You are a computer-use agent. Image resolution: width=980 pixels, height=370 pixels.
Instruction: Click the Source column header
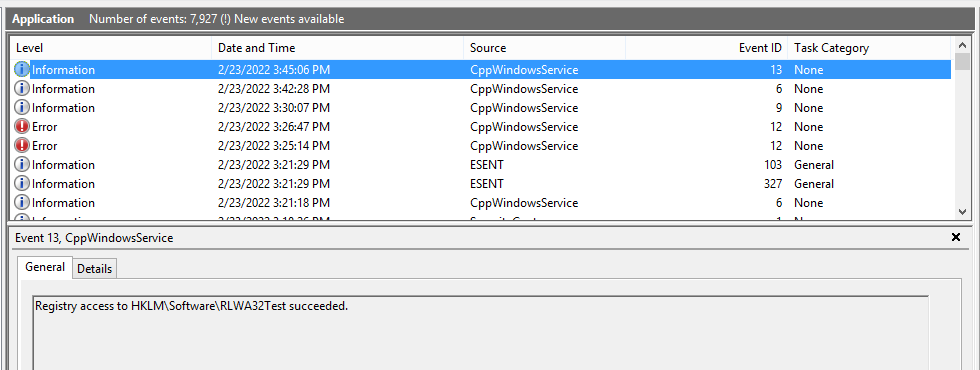(544, 48)
